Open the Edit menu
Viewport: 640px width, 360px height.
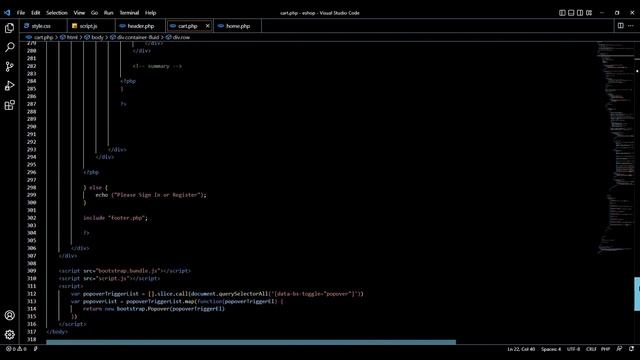tap(36, 13)
